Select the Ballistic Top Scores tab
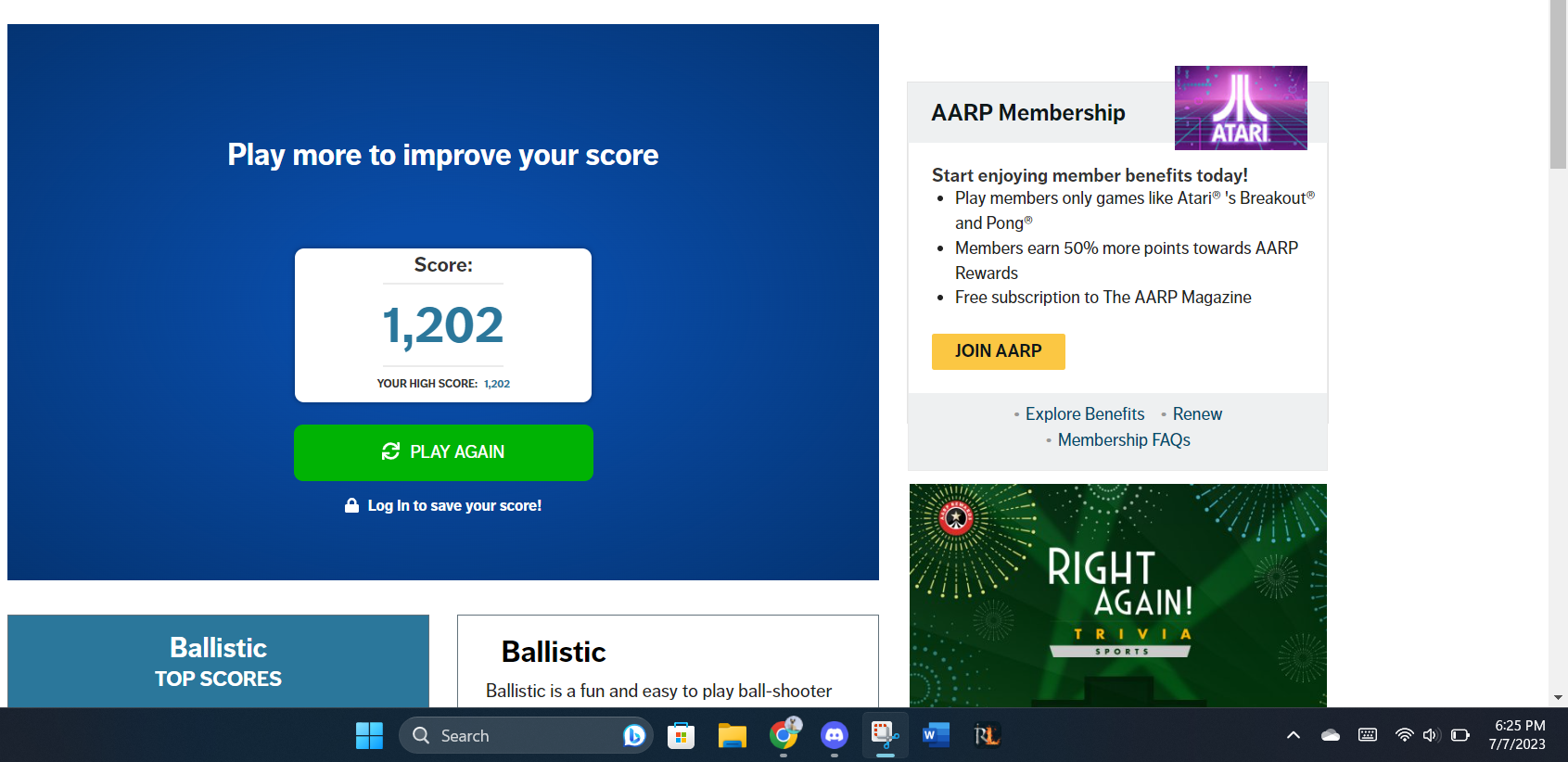 click(218, 661)
